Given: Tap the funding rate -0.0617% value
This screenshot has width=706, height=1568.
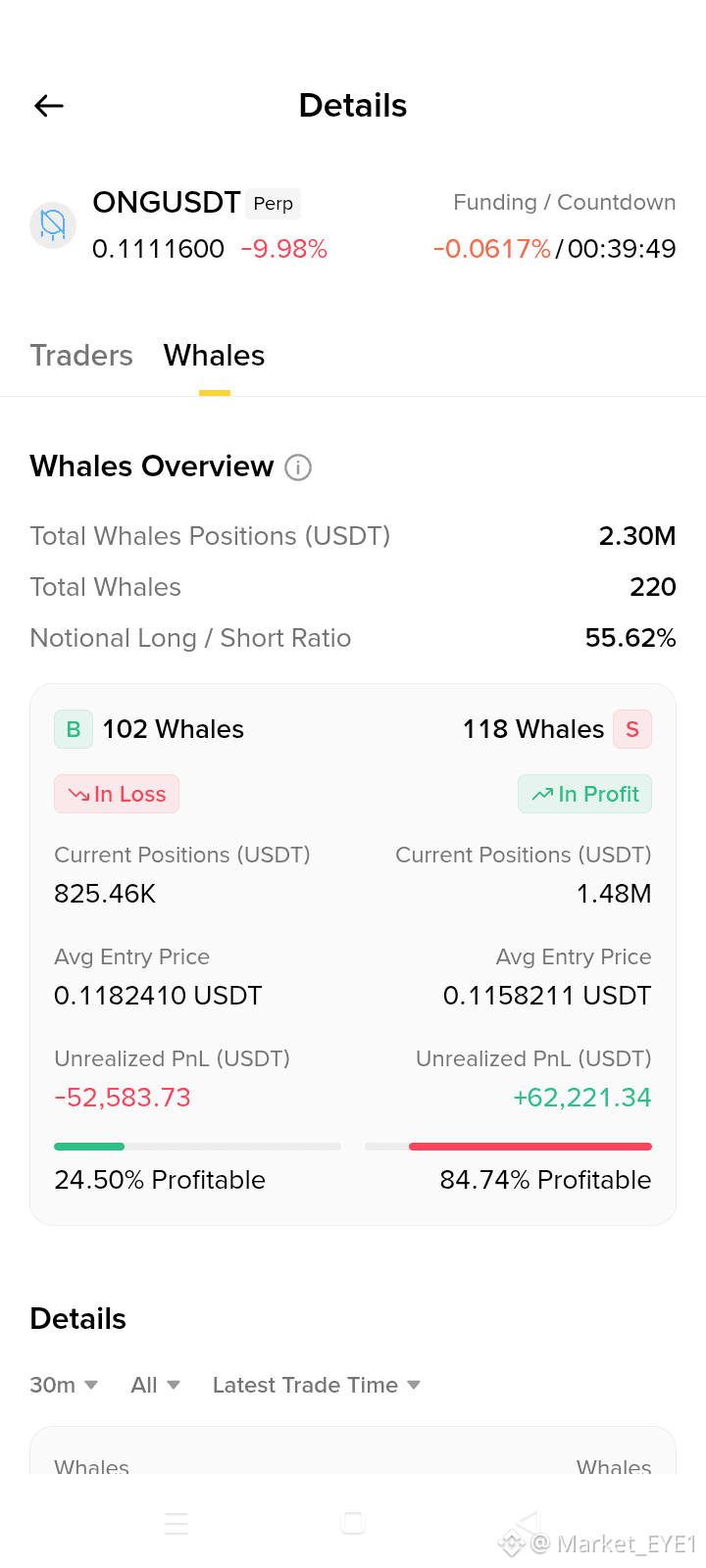Looking at the screenshot, I should click(x=492, y=249).
